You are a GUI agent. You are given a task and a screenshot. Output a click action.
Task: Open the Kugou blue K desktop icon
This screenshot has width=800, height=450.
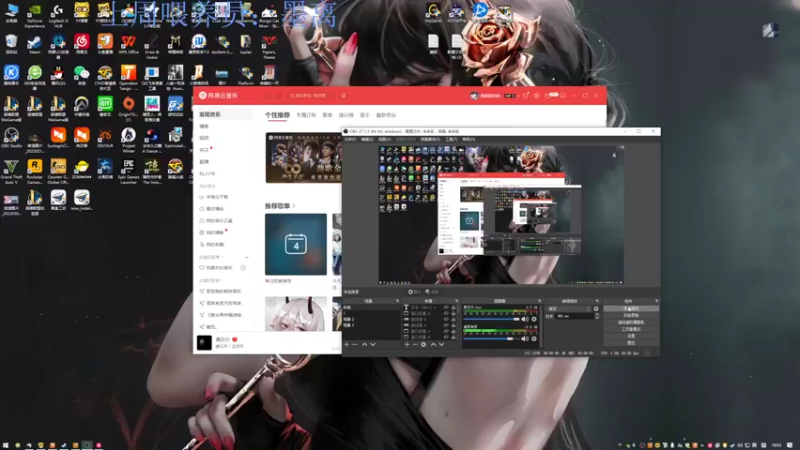pos(11,76)
